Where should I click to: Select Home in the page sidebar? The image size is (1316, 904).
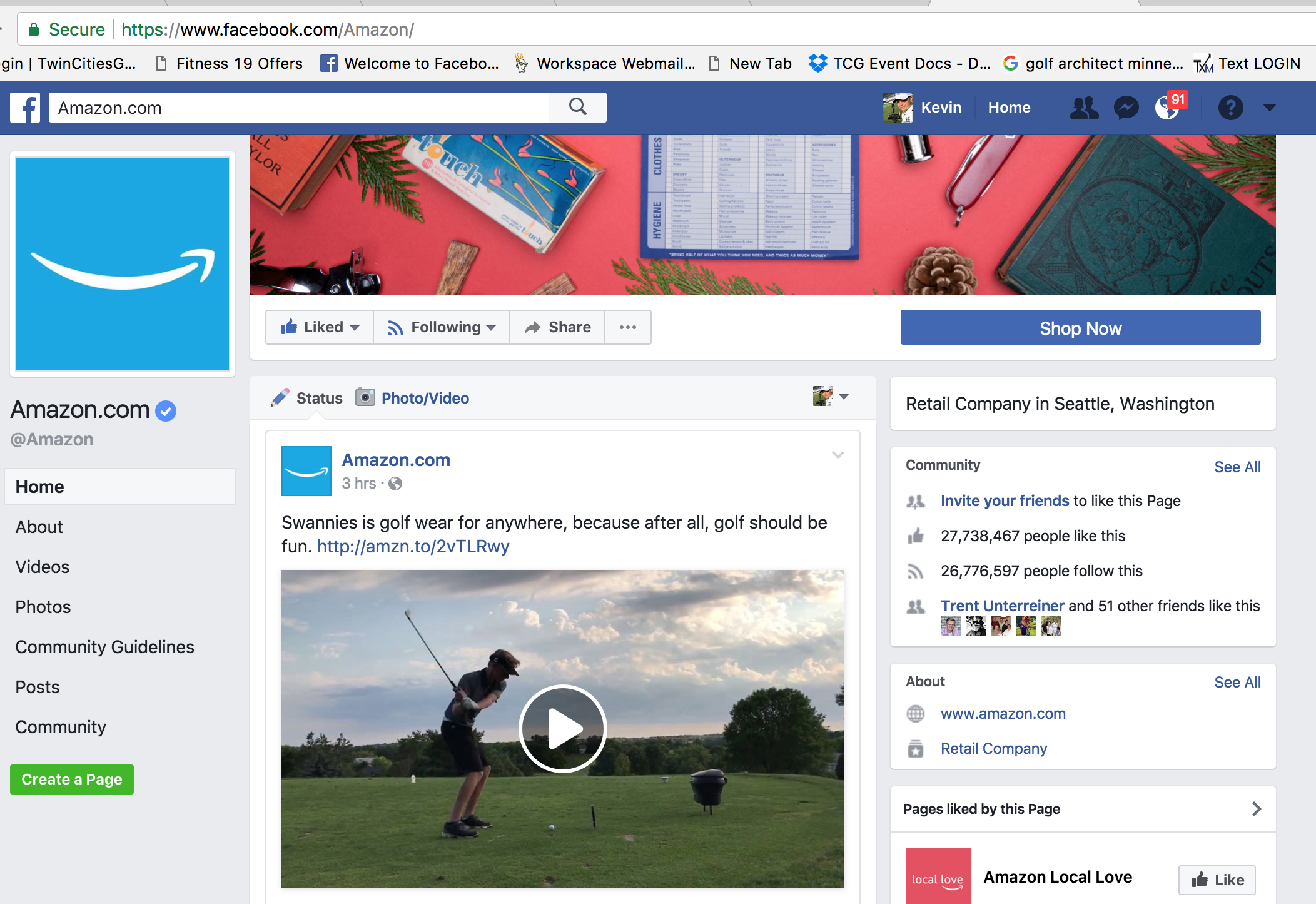(x=120, y=487)
